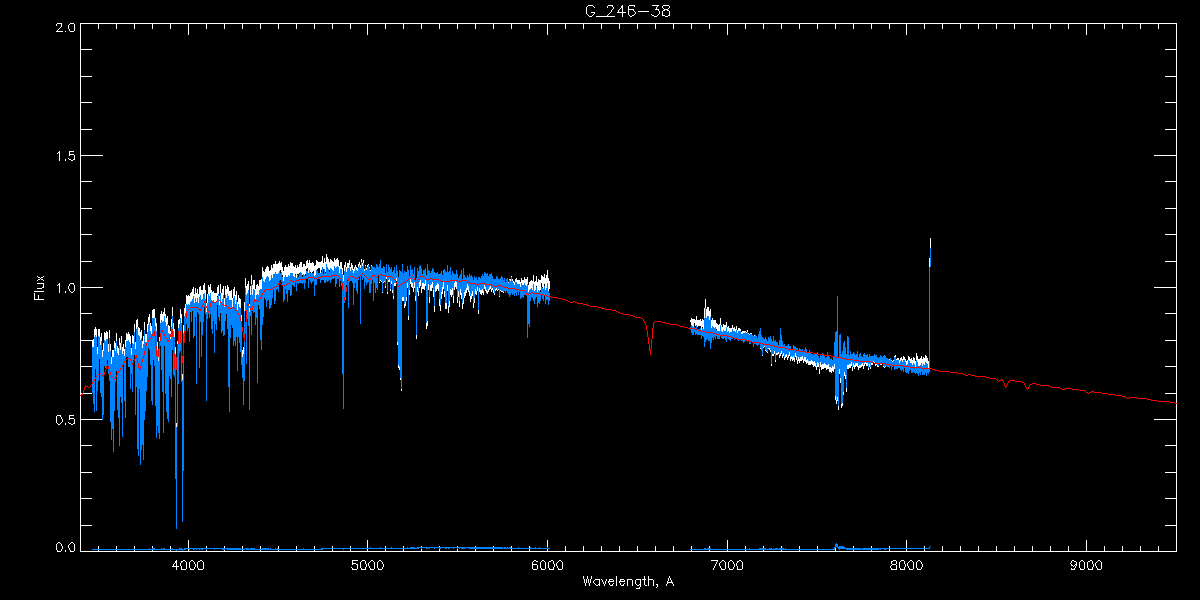The height and width of the screenshot is (600, 1200).
Task: Click the 1.0 flux tick label
Action: (65, 288)
